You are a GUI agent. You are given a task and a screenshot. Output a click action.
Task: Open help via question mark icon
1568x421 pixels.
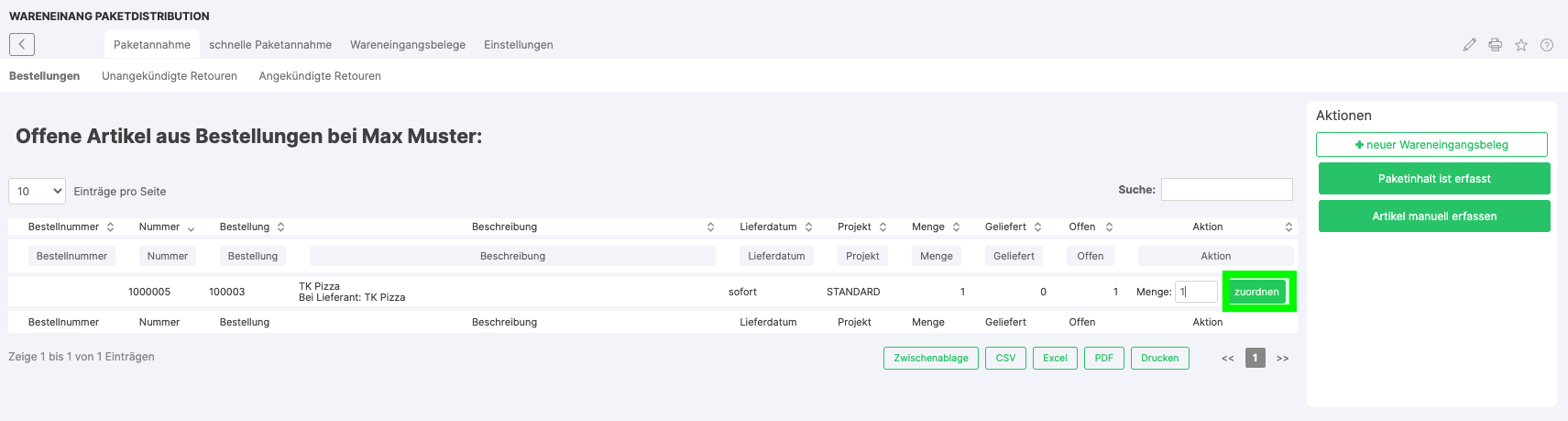click(x=1546, y=45)
